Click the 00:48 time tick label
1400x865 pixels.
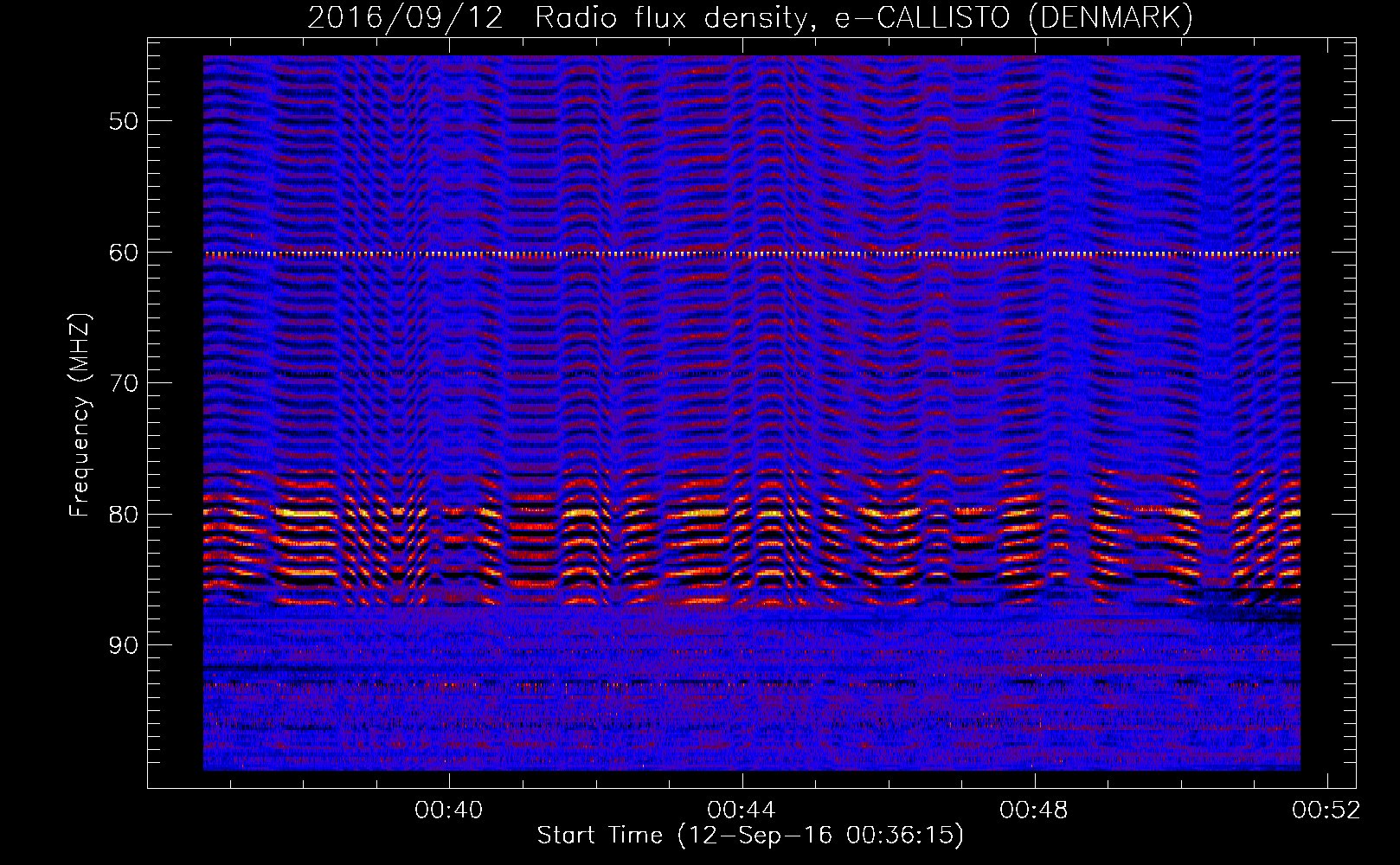1034,811
